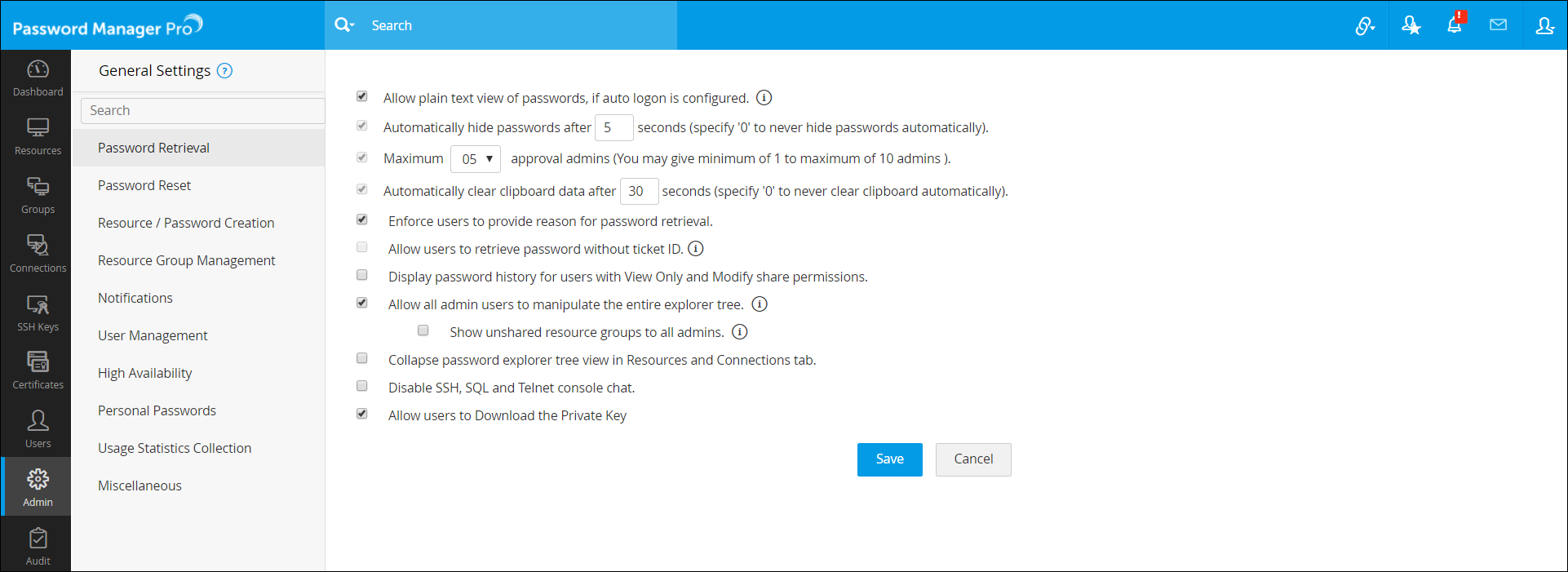The height and width of the screenshot is (572, 1568).
Task: Click the Cancel button
Action: (x=973, y=459)
